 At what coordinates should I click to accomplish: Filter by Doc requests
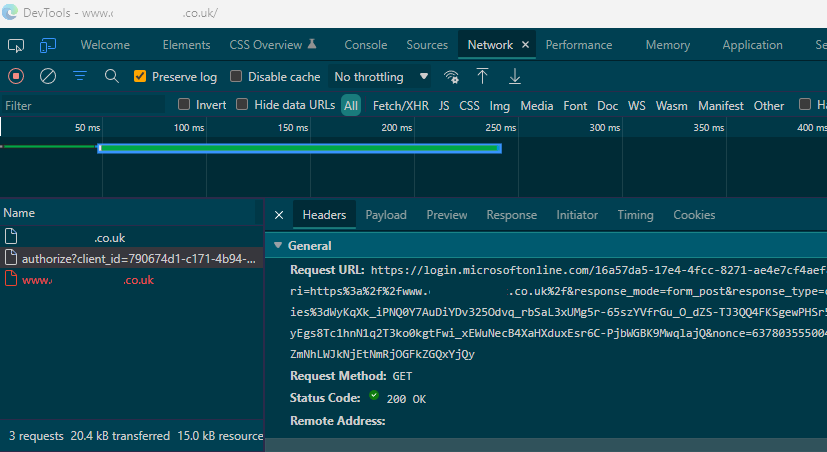pos(607,105)
